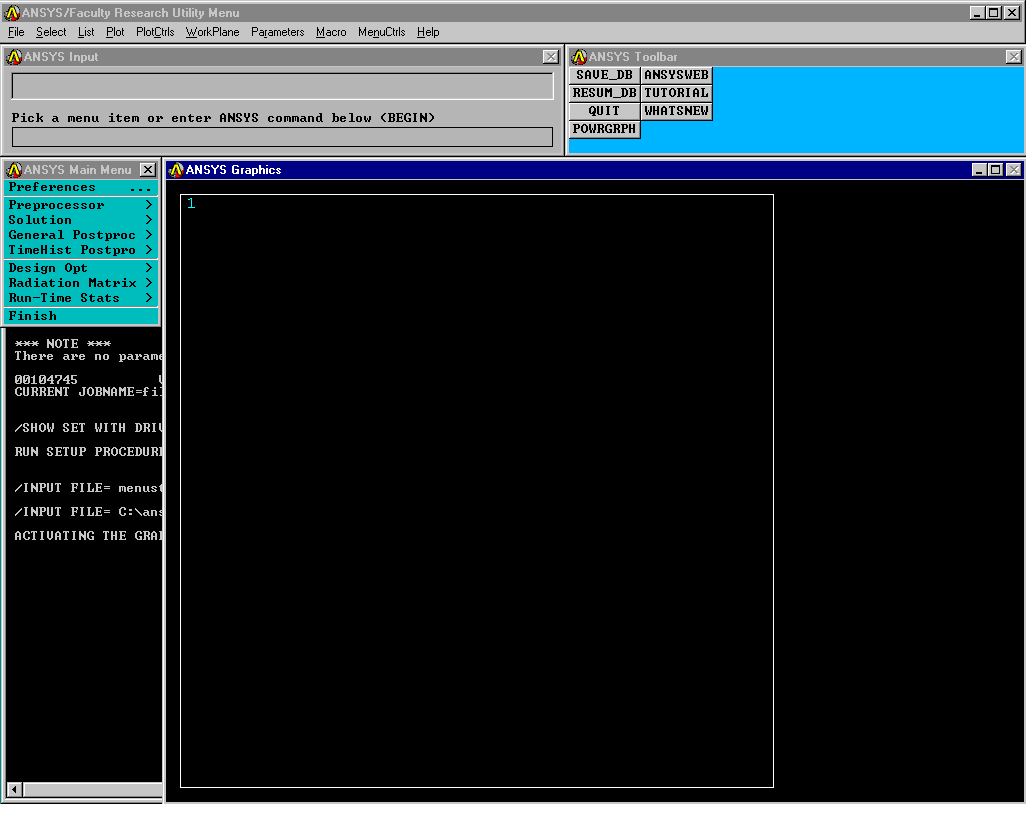Close the ANSYS Toolbar window
This screenshot has width=1026, height=821.
click(x=1014, y=57)
